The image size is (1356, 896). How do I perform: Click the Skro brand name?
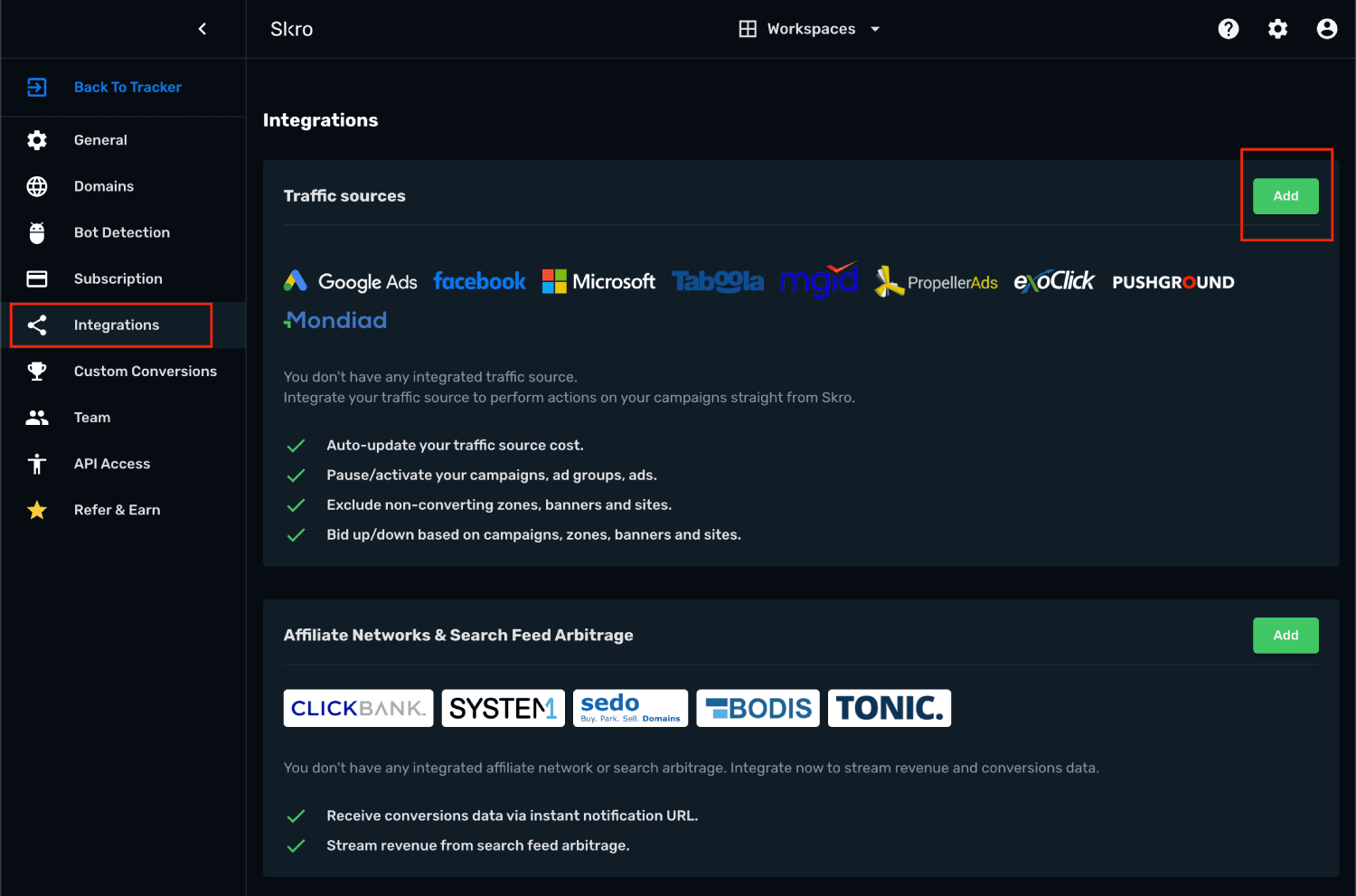coord(291,29)
